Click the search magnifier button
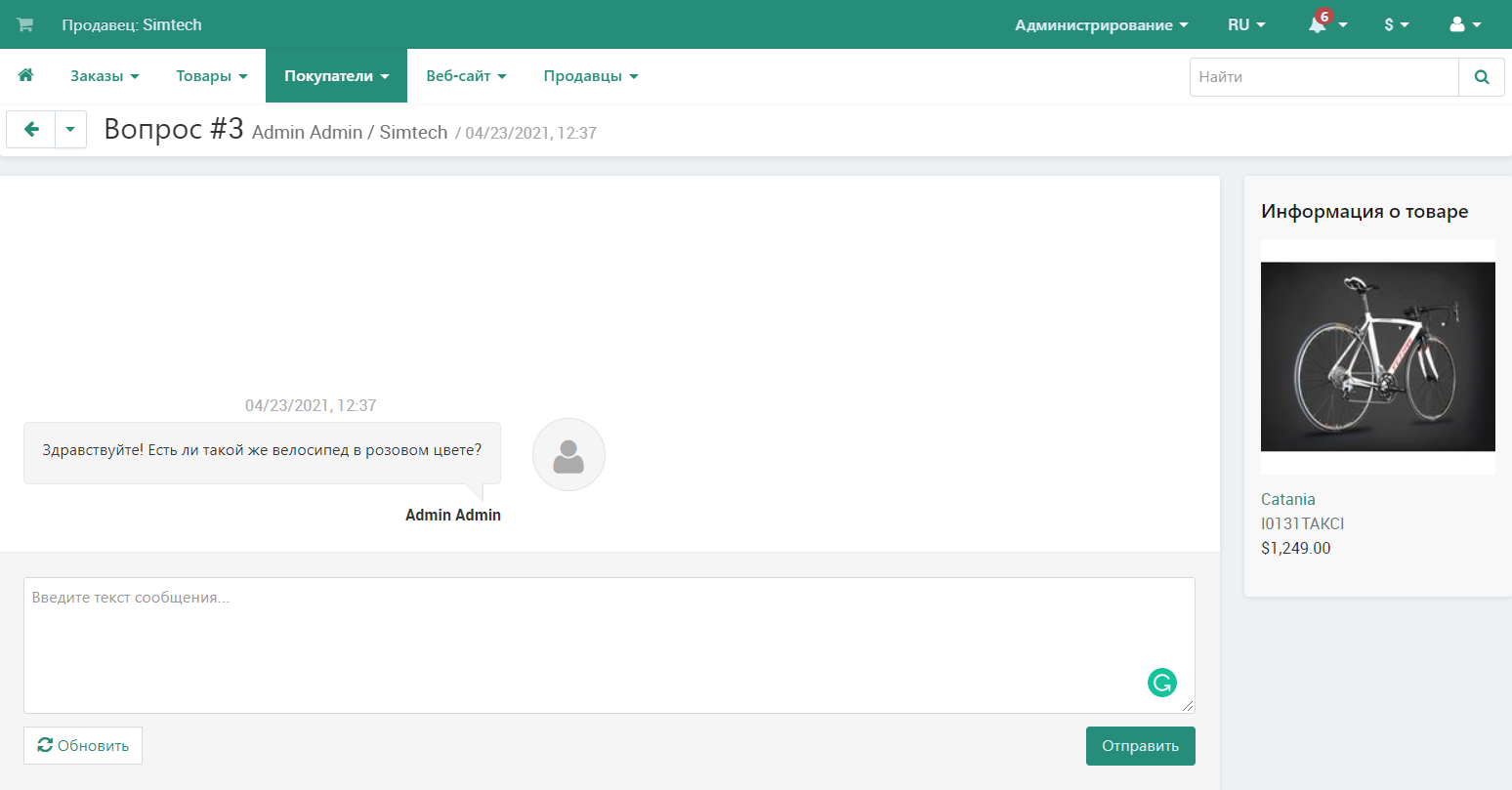This screenshot has width=1512, height=790. click(1481, 76)
